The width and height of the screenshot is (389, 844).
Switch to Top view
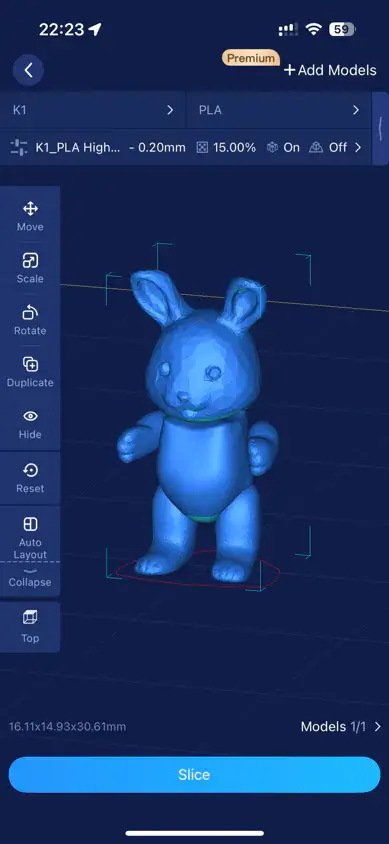point(30,627)
